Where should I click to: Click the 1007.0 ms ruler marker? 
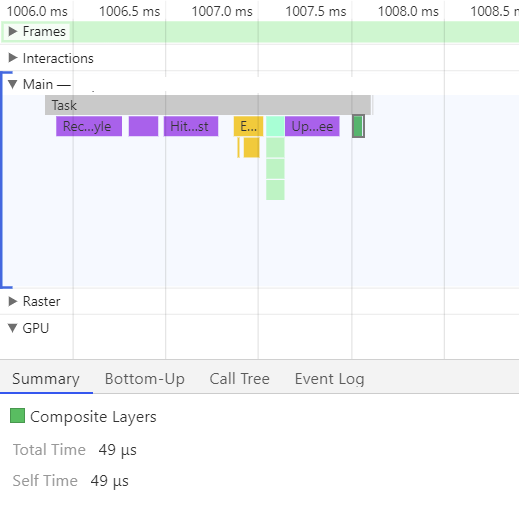[222, 12]
